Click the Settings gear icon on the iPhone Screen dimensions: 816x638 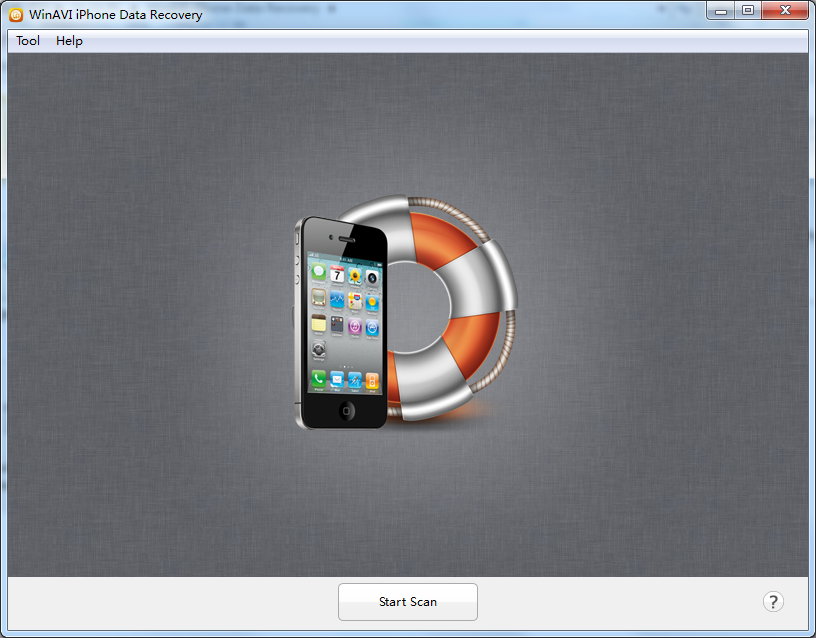(x=318, y=349)
